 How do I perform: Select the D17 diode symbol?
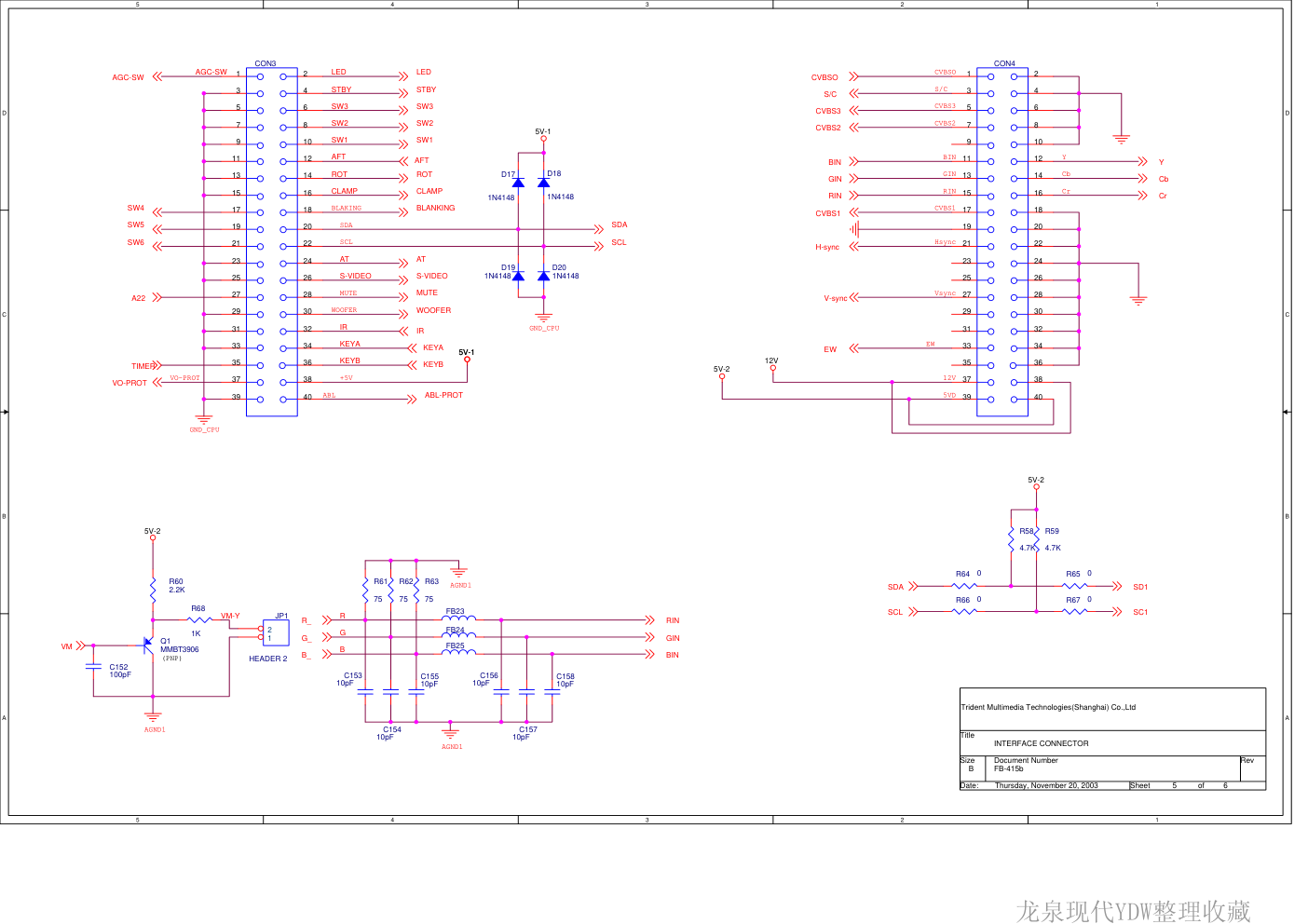pyautogui.click(x=518, y=183)
